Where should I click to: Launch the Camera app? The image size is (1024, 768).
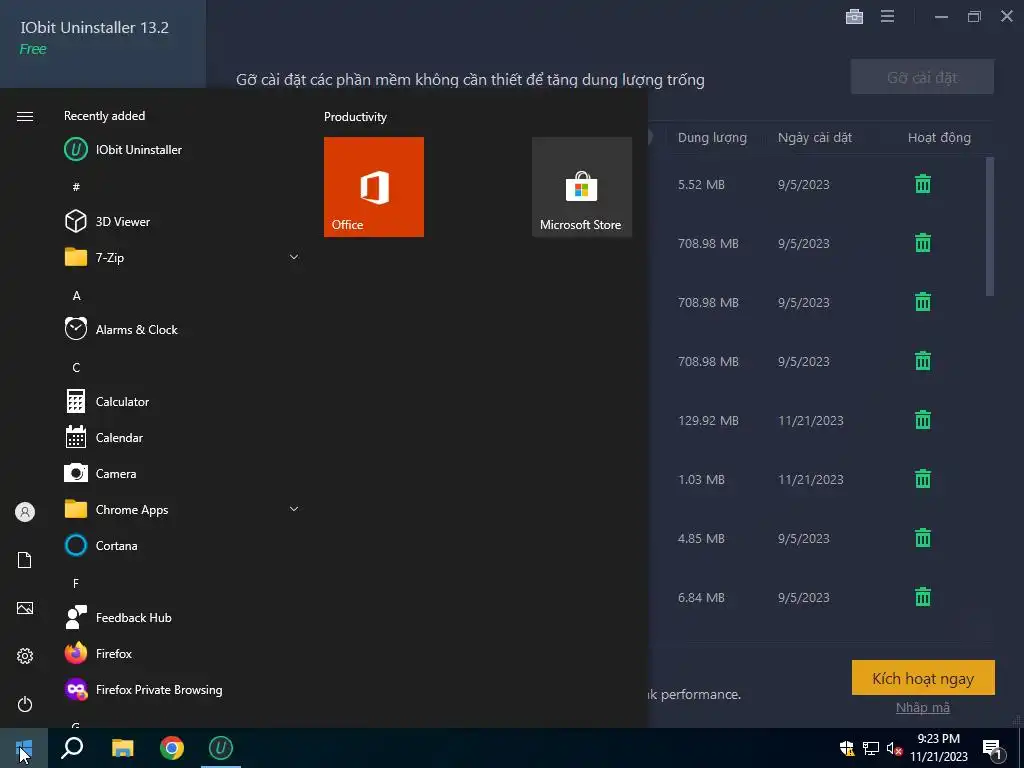181,473
